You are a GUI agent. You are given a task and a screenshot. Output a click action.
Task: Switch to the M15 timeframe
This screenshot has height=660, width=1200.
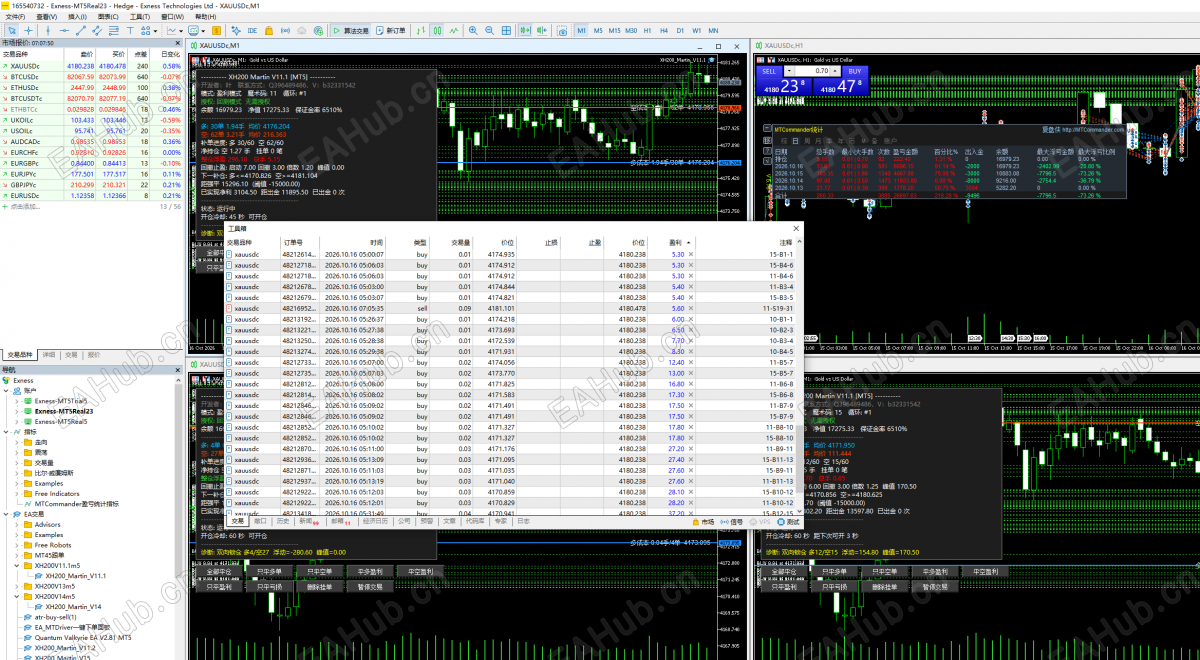click(x=614, y=31)
